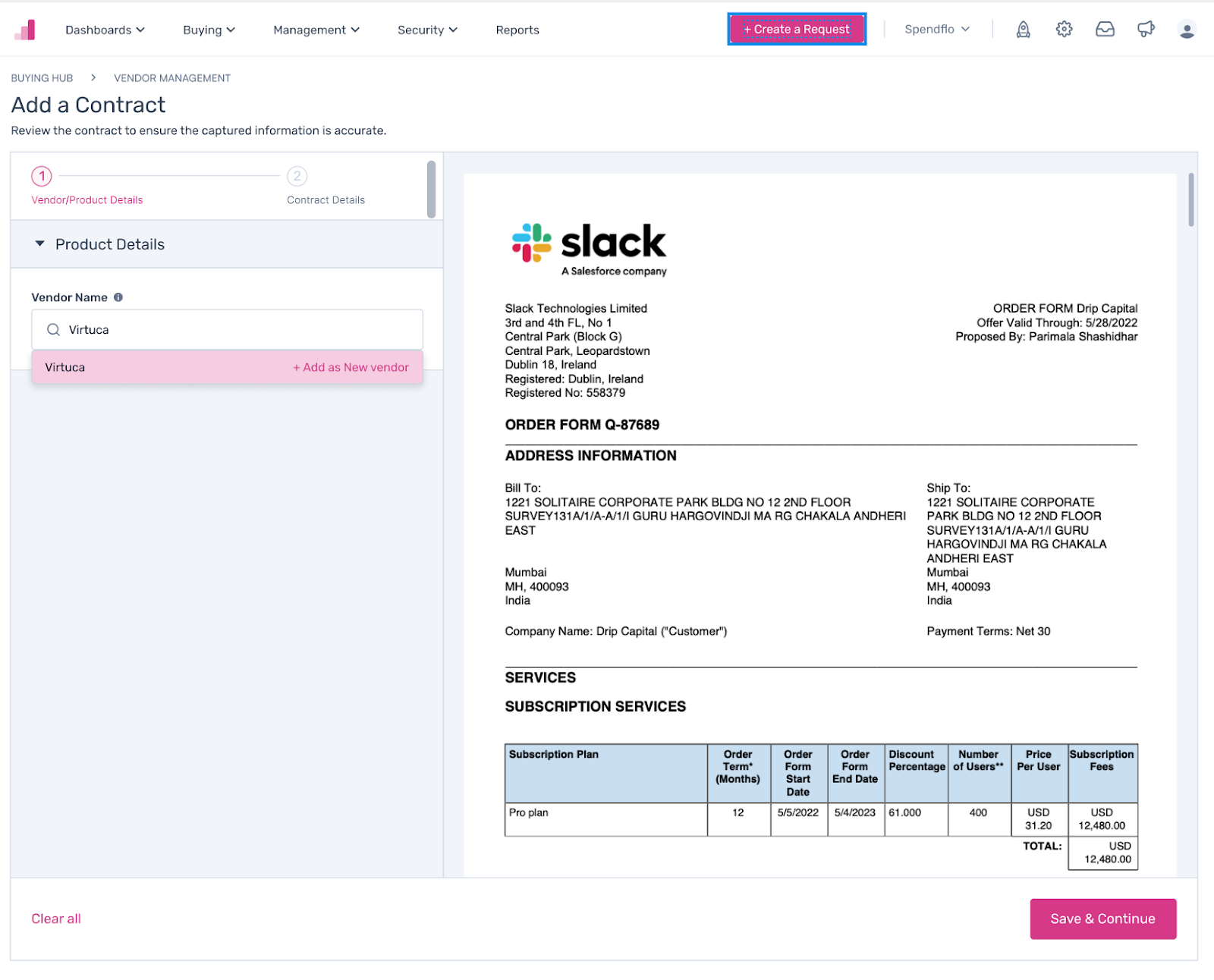Open the settings gear icon

pyautogui.click(x=1064, y=30)
